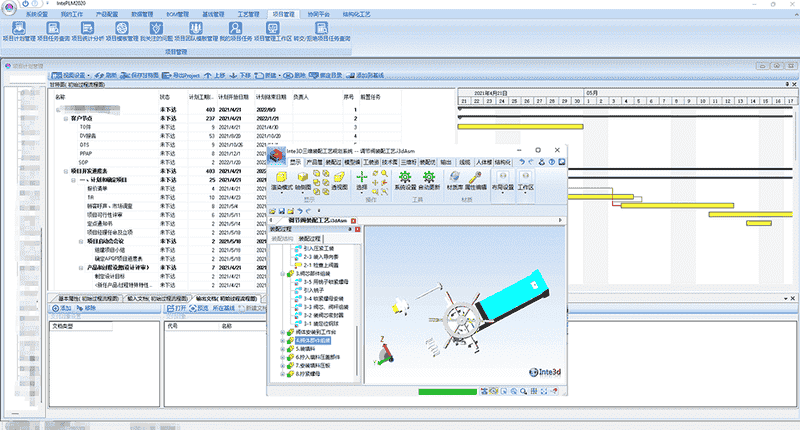Switch to BOM管理 main menu tab
Screen dimensions: 800x430
[178, 14]
